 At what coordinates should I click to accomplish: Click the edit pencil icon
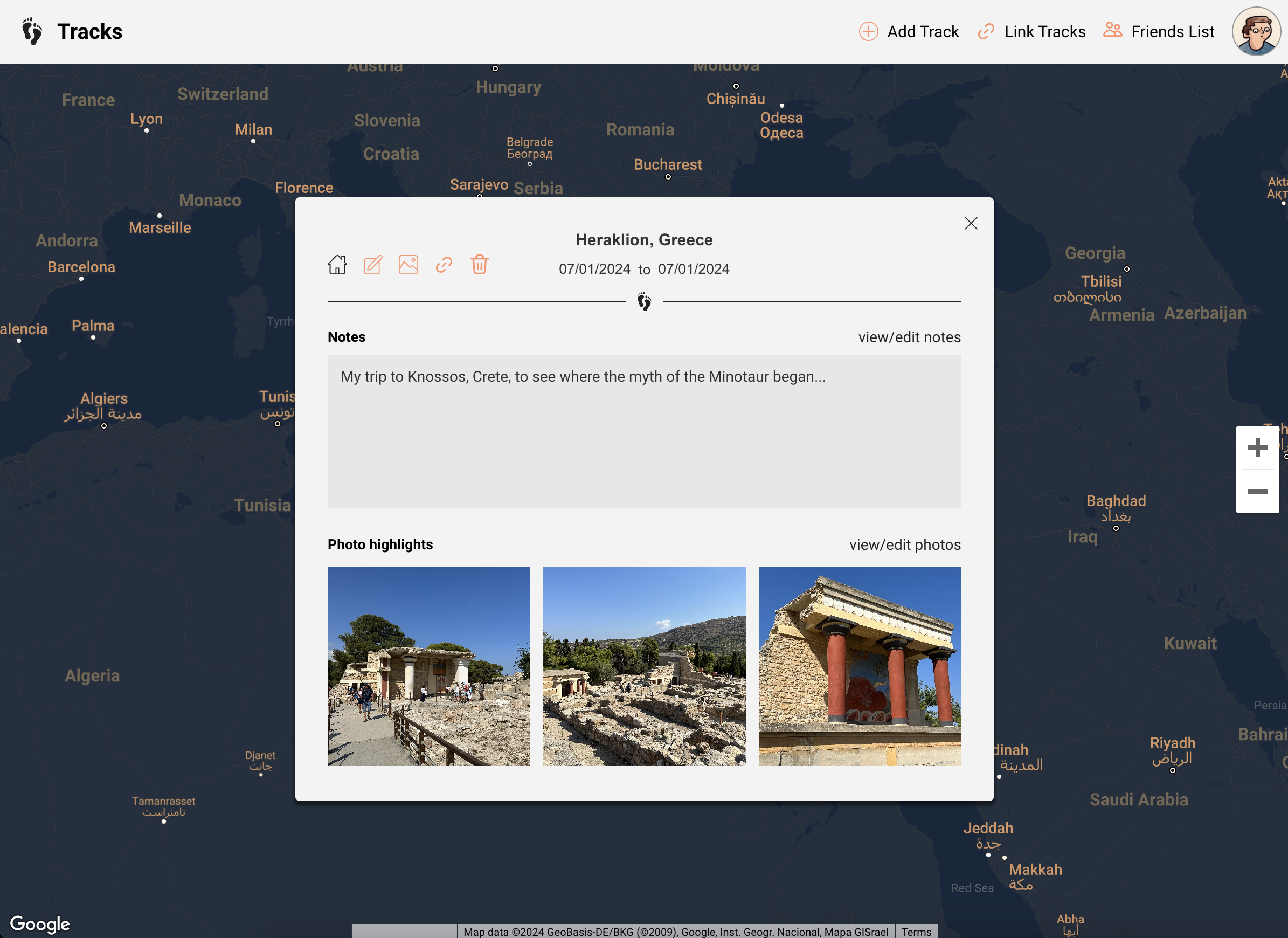click(x=372, y=265)
